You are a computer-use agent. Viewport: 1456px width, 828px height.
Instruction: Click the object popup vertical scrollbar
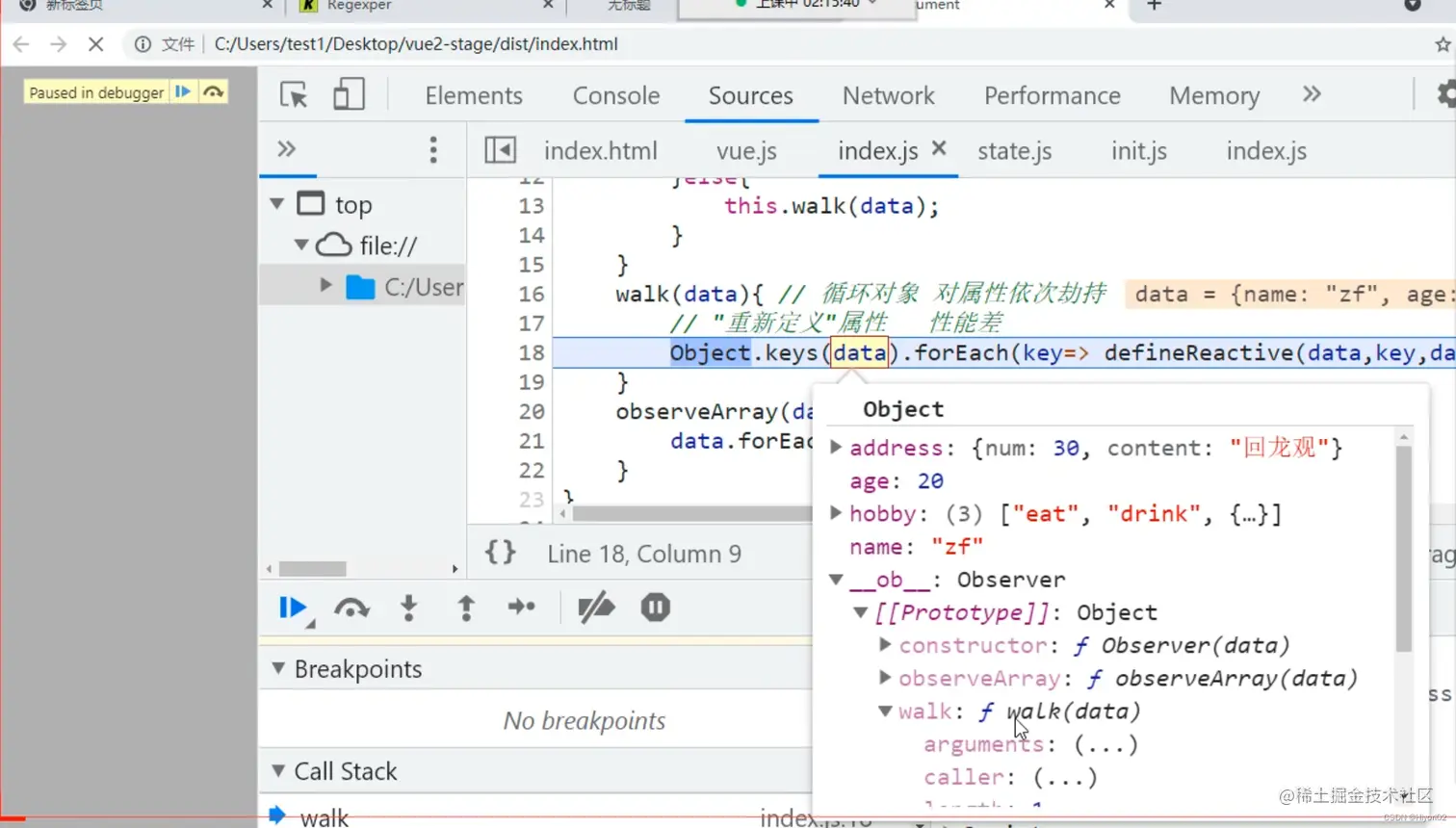(x=1404, y=549)
